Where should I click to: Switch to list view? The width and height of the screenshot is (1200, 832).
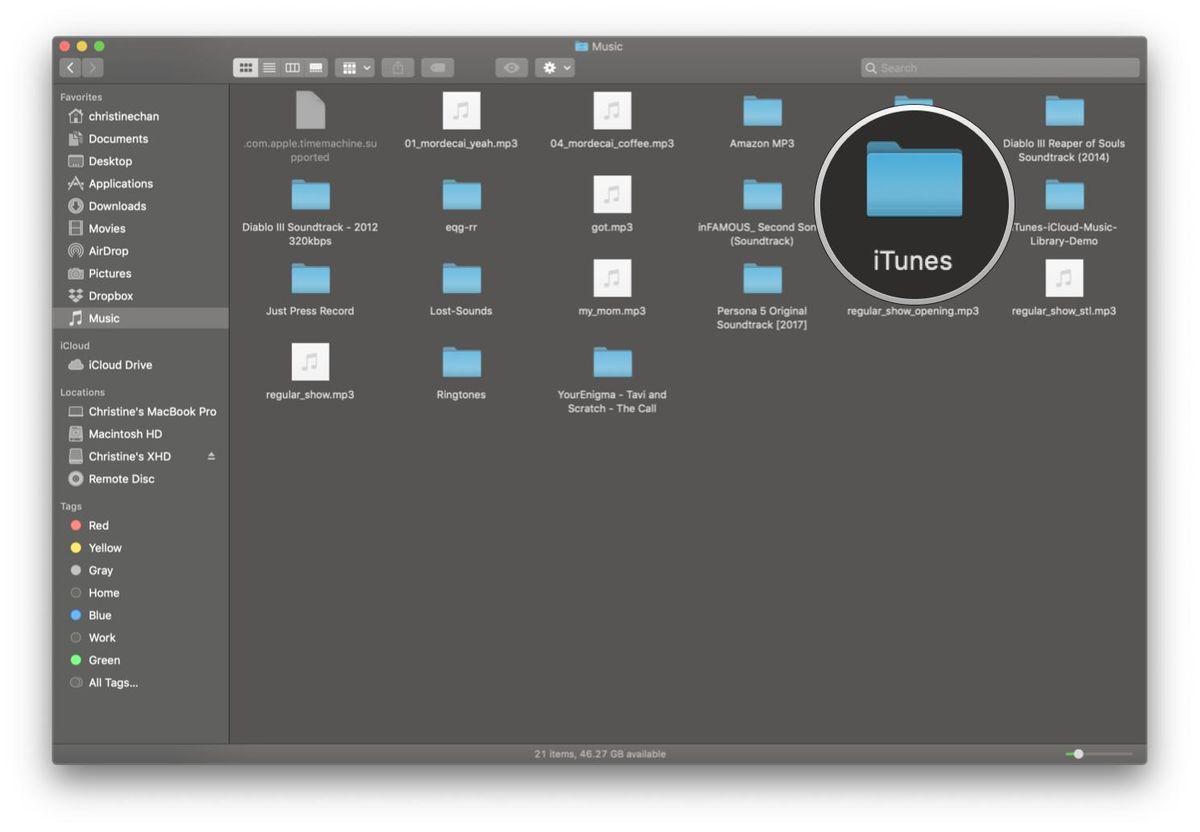coord(269,67)
